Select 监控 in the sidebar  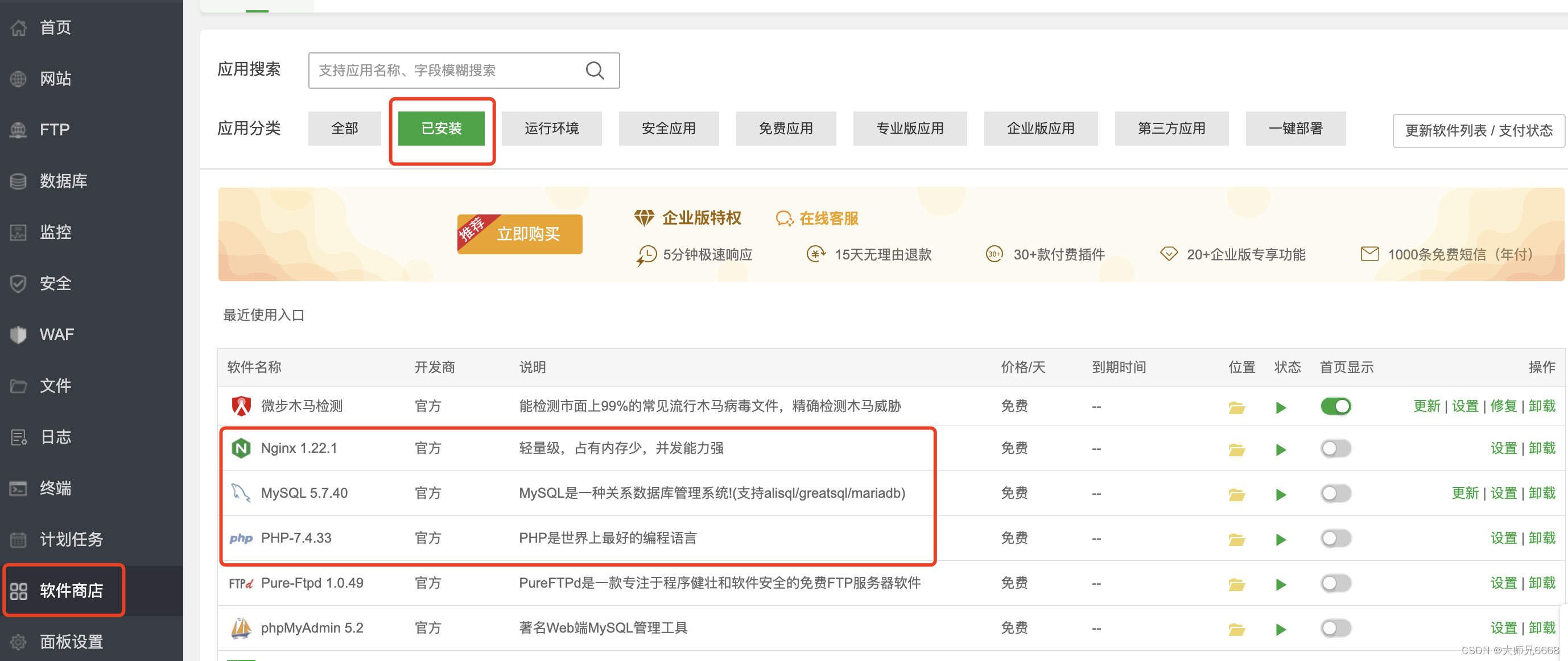click(55, 232)
